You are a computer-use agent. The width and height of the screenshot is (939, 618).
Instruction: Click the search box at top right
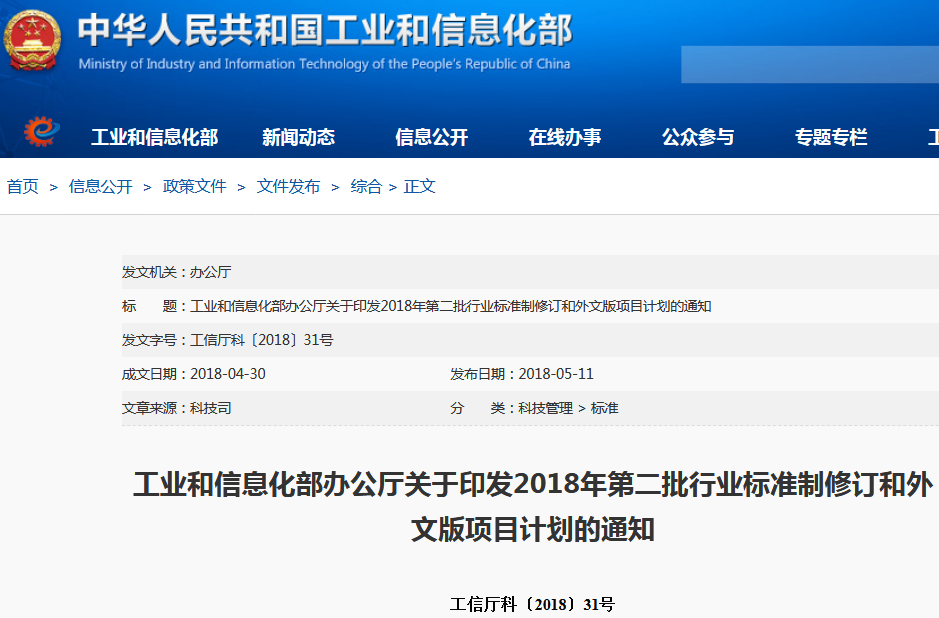(x=810, y=64)
